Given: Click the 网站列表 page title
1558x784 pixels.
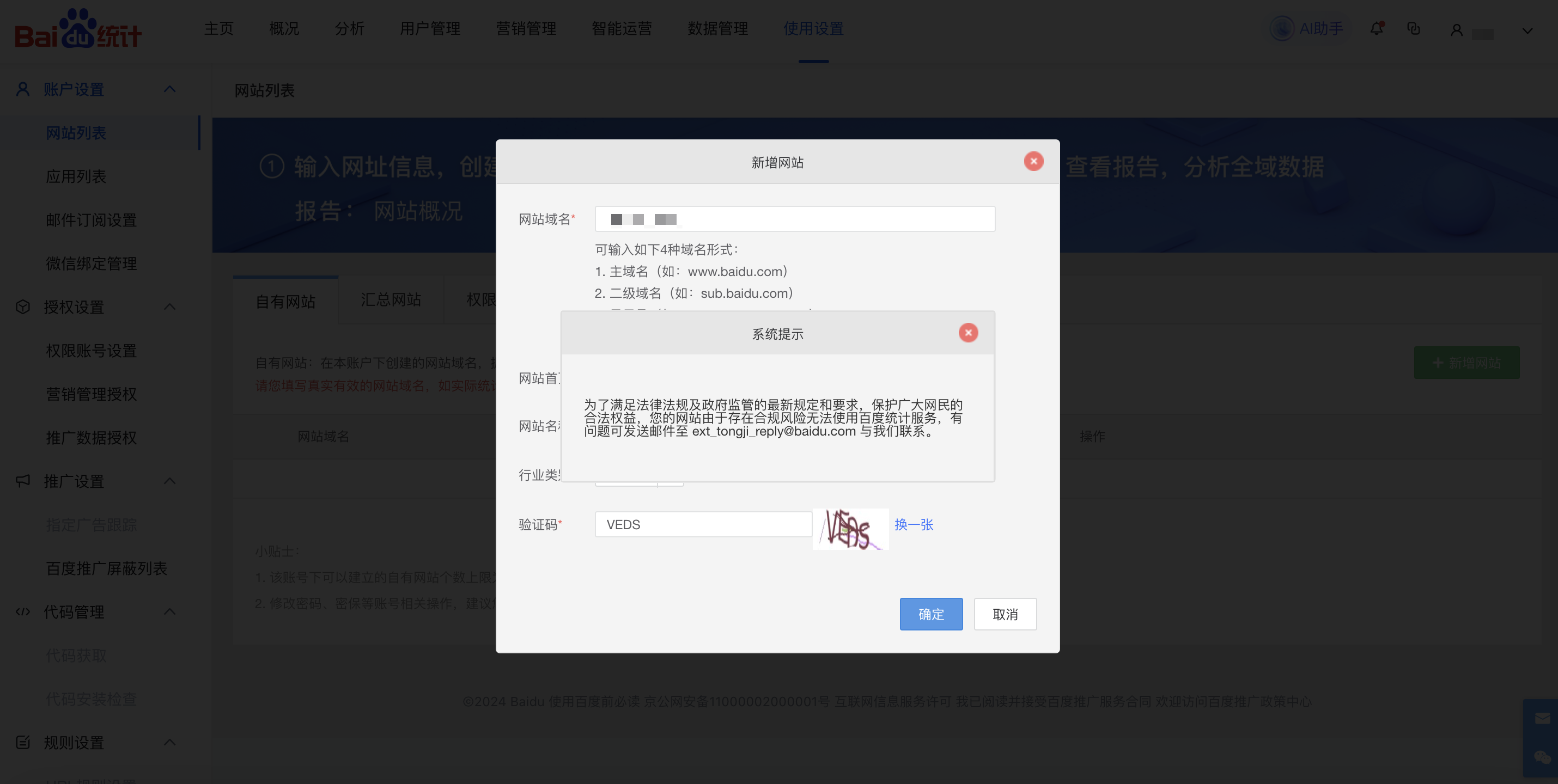Looking at the screenshot, I should click(264, 90).
